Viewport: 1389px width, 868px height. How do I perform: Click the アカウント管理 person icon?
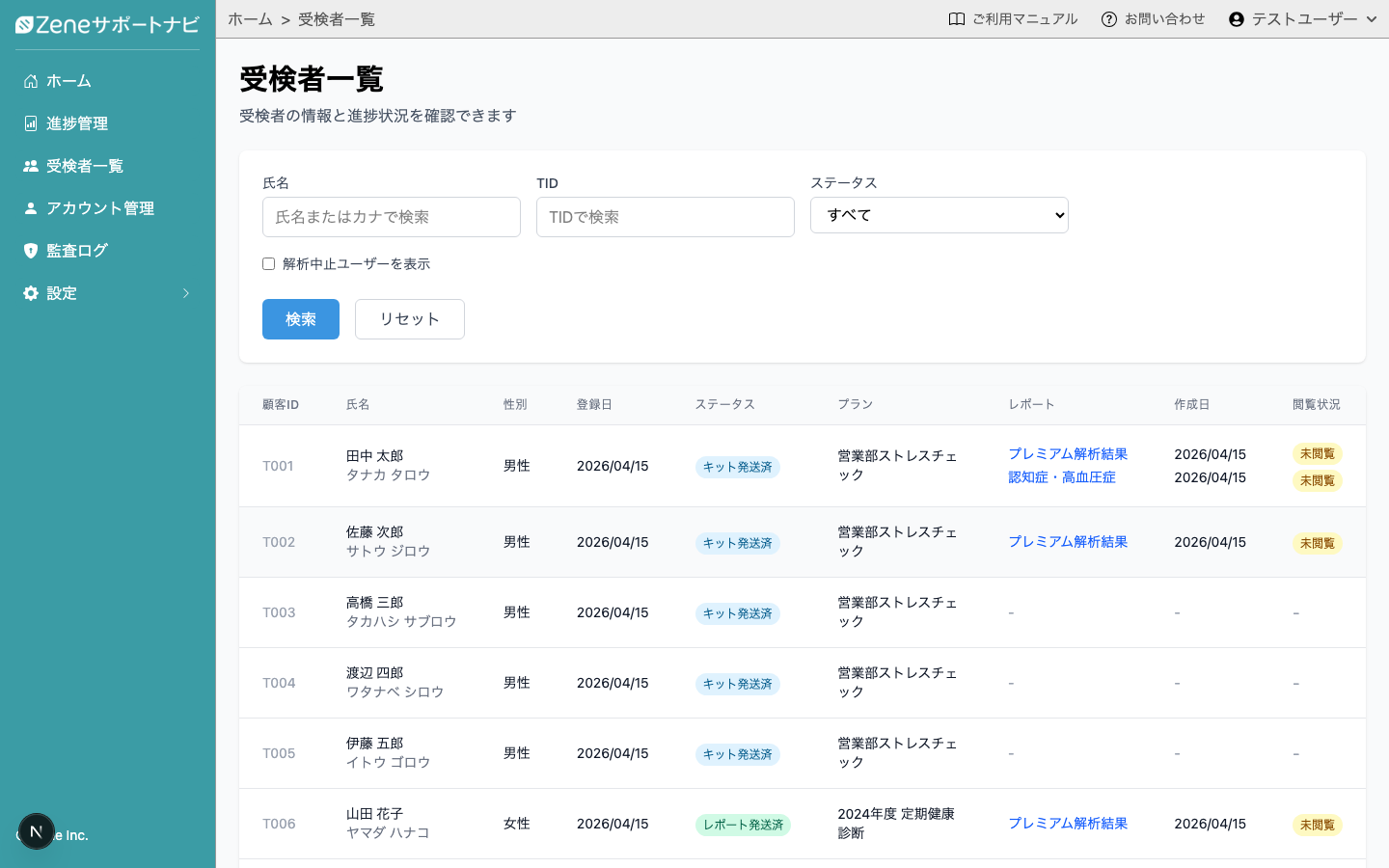(31, 208)
